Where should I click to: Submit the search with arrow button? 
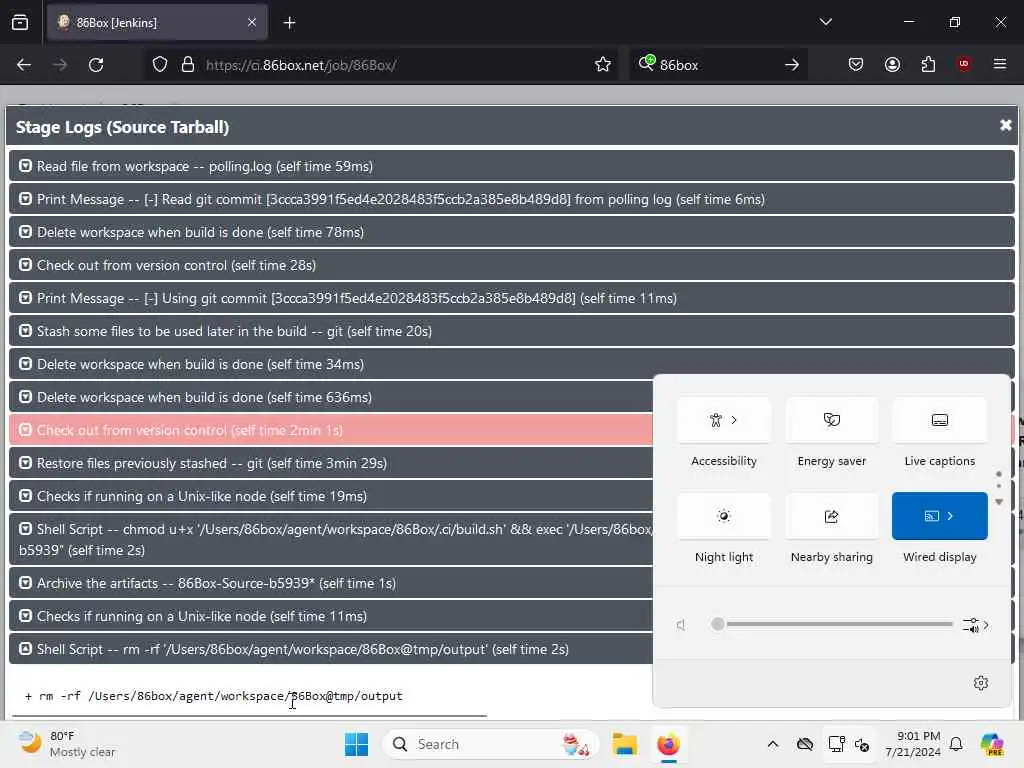(792, 65)
